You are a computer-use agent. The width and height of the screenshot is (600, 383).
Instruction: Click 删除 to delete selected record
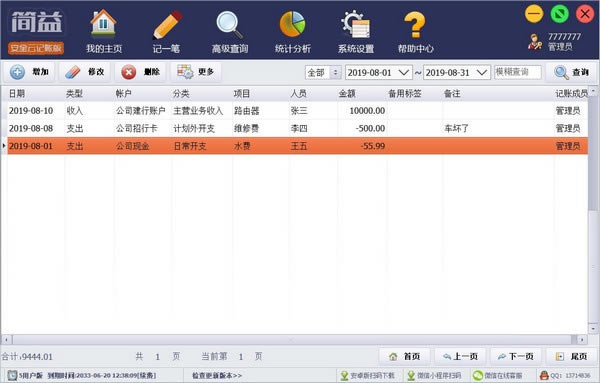(140, 72)
